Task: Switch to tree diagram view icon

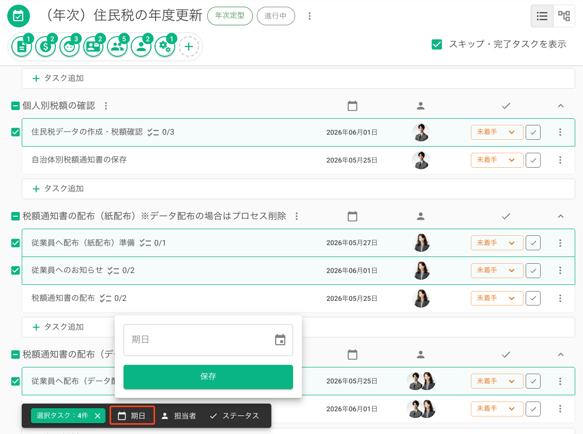Action: pos(564,16)
